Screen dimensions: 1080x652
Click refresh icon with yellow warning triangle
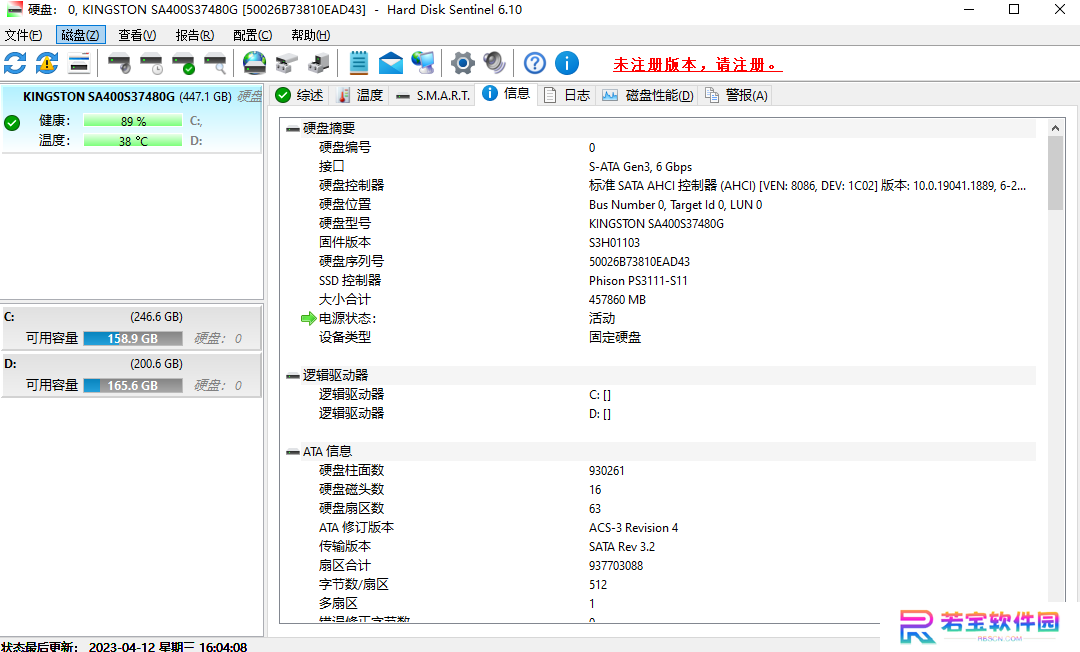click(x=47, y=63)
